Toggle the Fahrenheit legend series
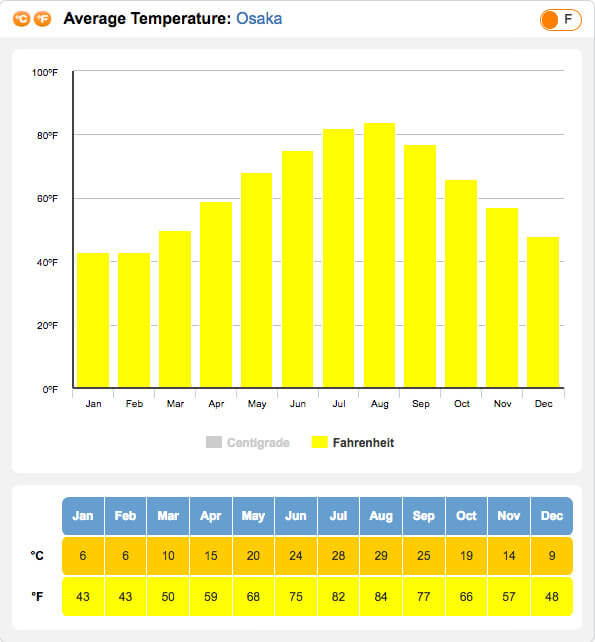 pos(353,443)
